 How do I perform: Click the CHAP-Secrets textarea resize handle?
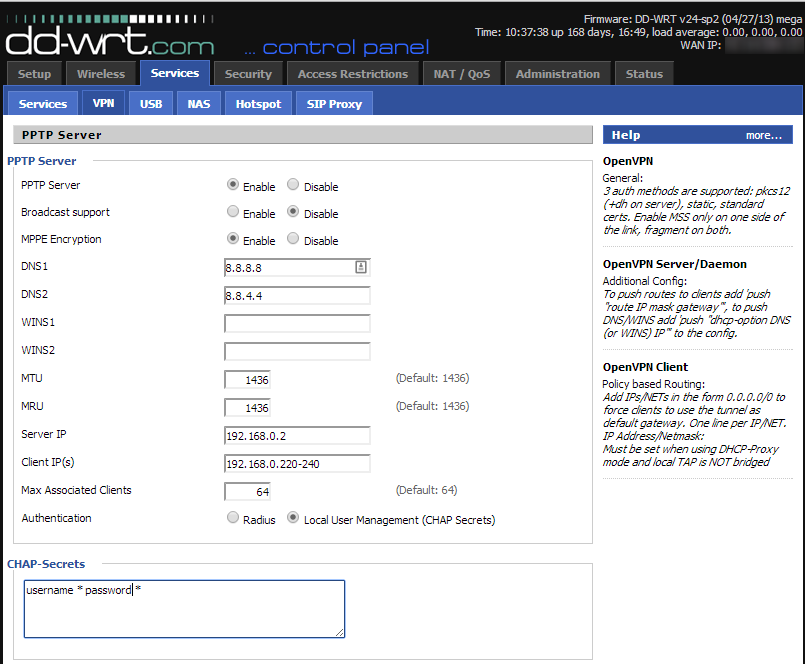[340, 633]
